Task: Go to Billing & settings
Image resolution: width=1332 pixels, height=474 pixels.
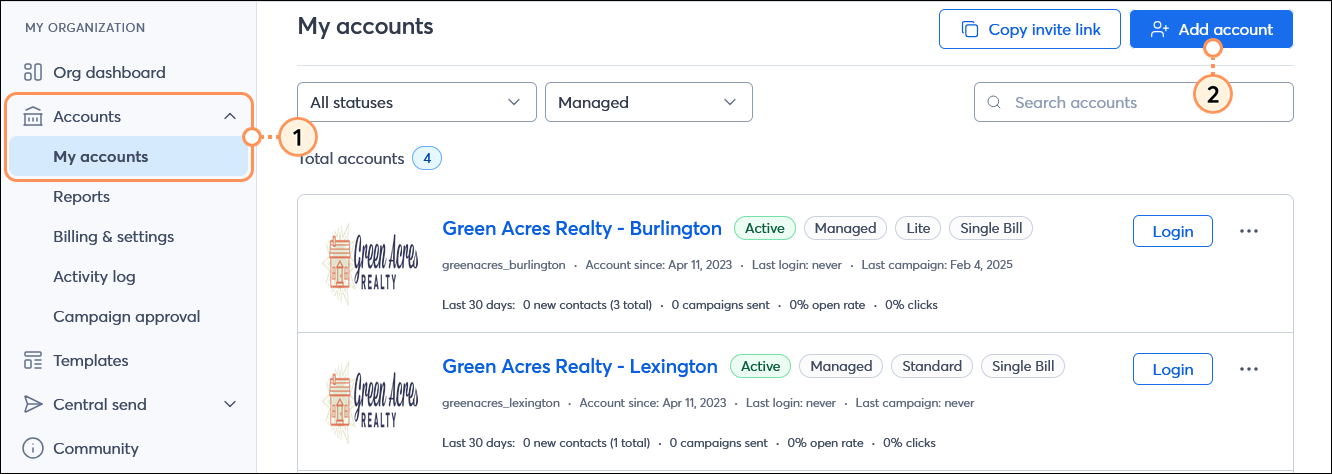Action: click(113, 236)
